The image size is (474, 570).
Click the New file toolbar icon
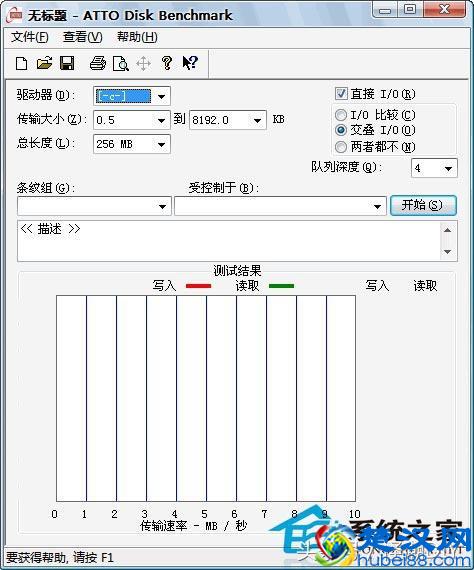22,64
